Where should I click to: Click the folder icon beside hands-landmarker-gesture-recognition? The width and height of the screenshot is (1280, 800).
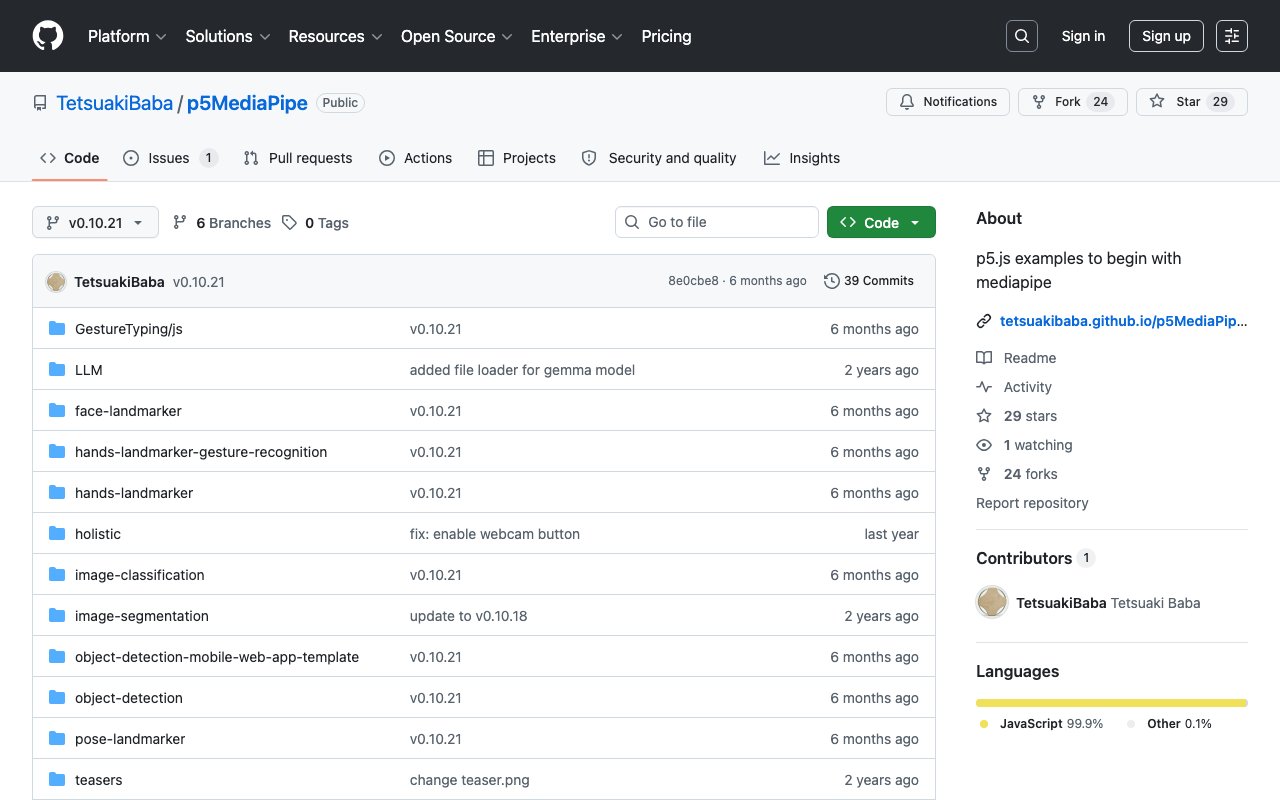pyautogui.click(x=57, y=452)
